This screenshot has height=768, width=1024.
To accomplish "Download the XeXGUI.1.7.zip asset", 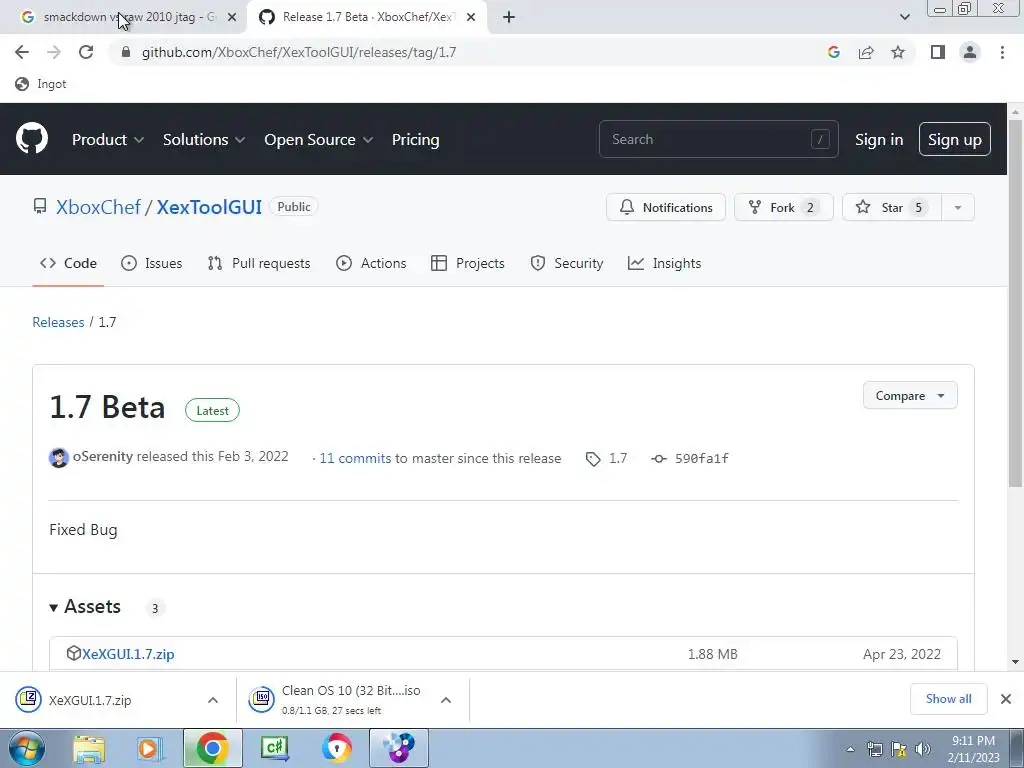I will tap(128, 654).
